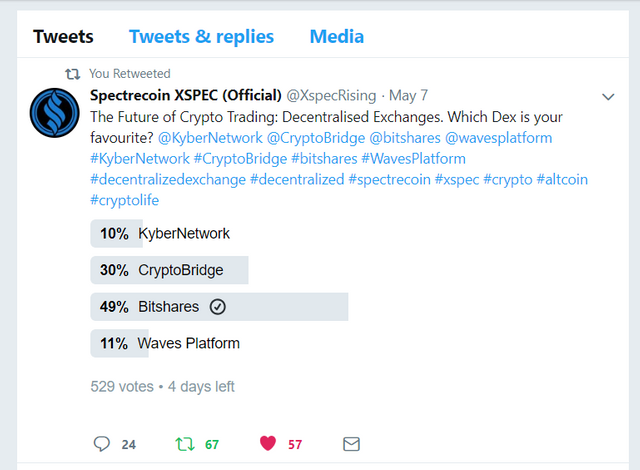Expand the tweet options chevron
The width and height of the screenshot is (640, 470).
(x=608, y=97)
